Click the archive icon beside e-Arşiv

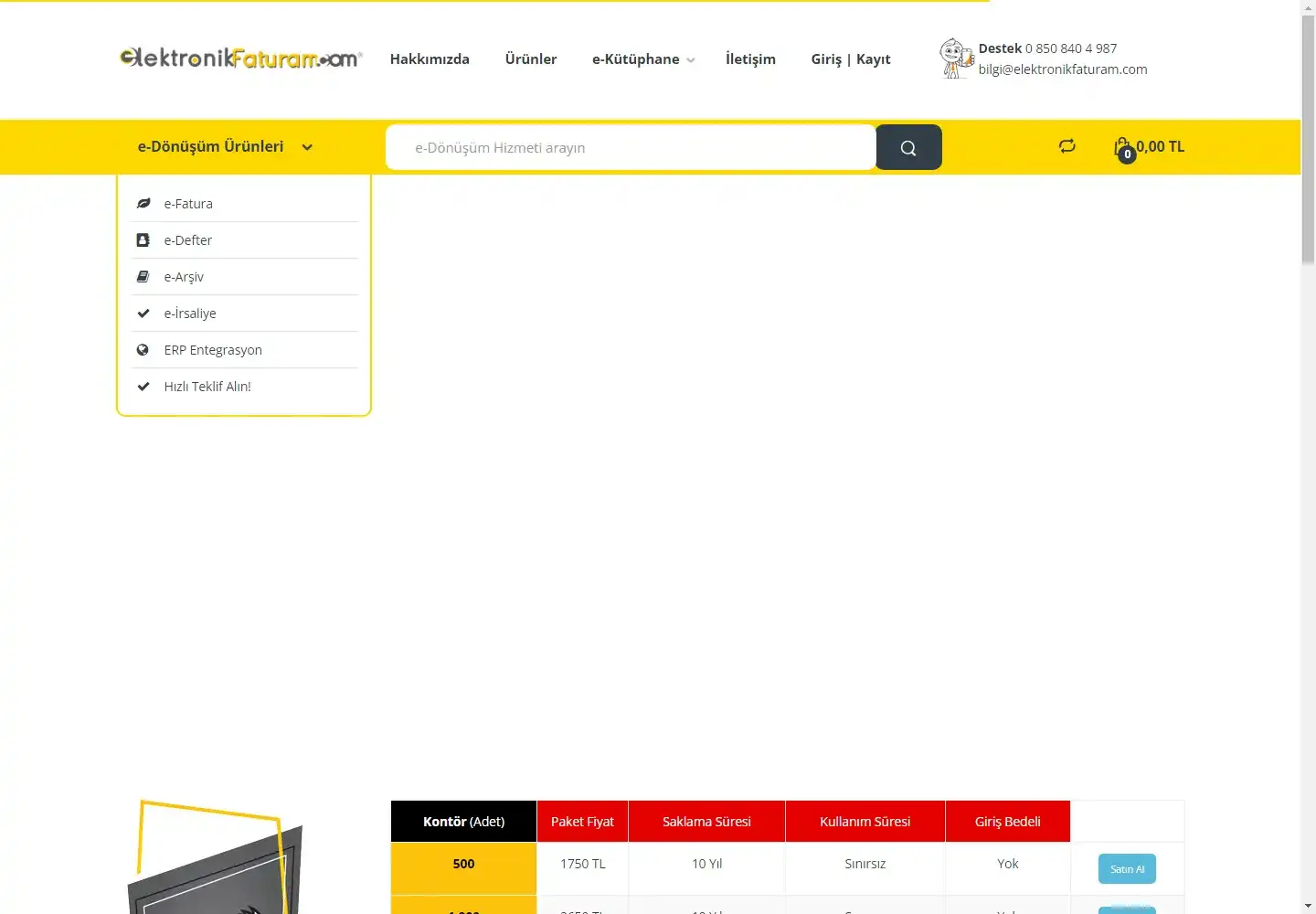(x=143, y=277)
